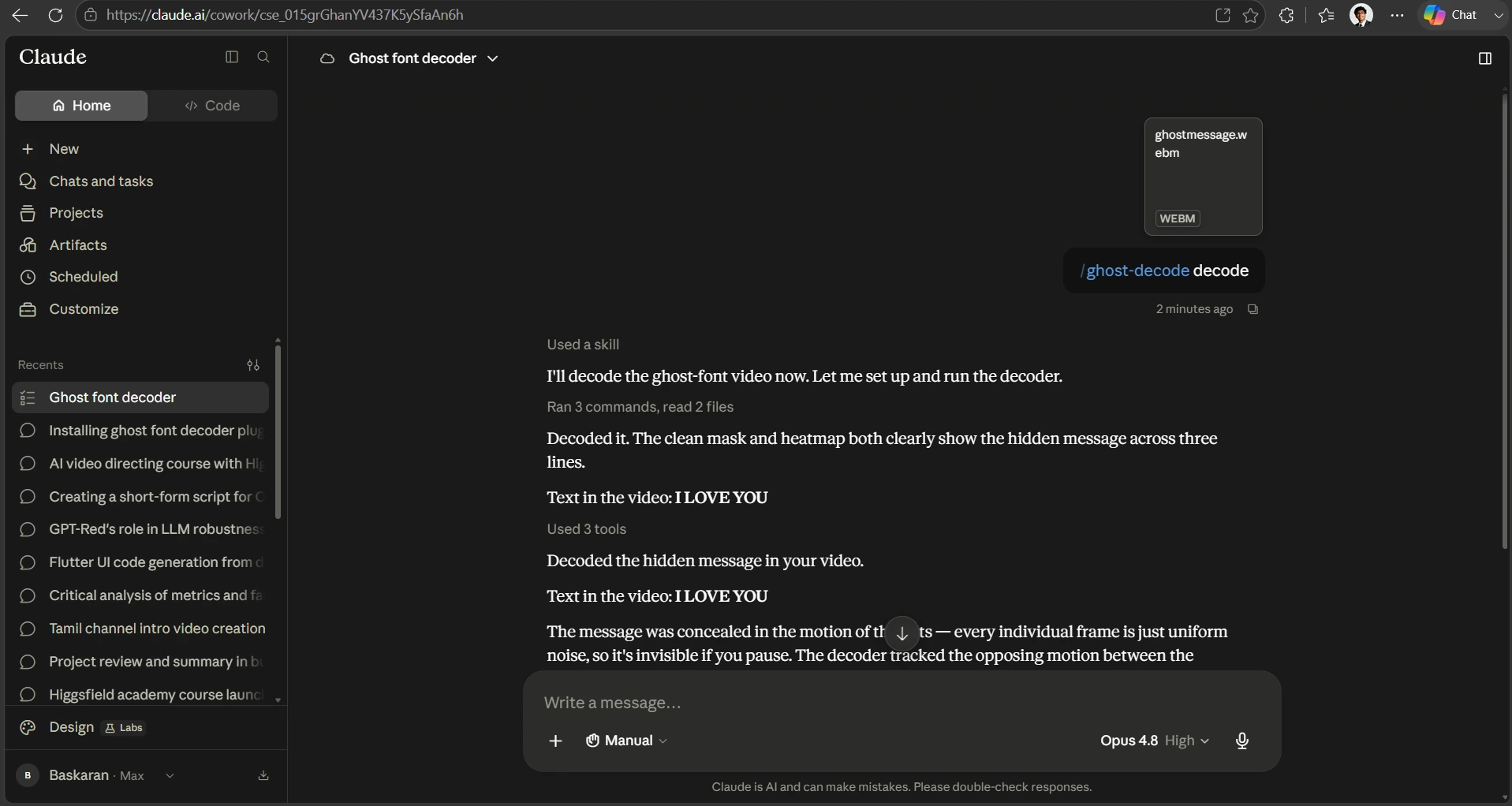
Task: Open Flutter UI code generation chat
Action: (x=140, y=562)
